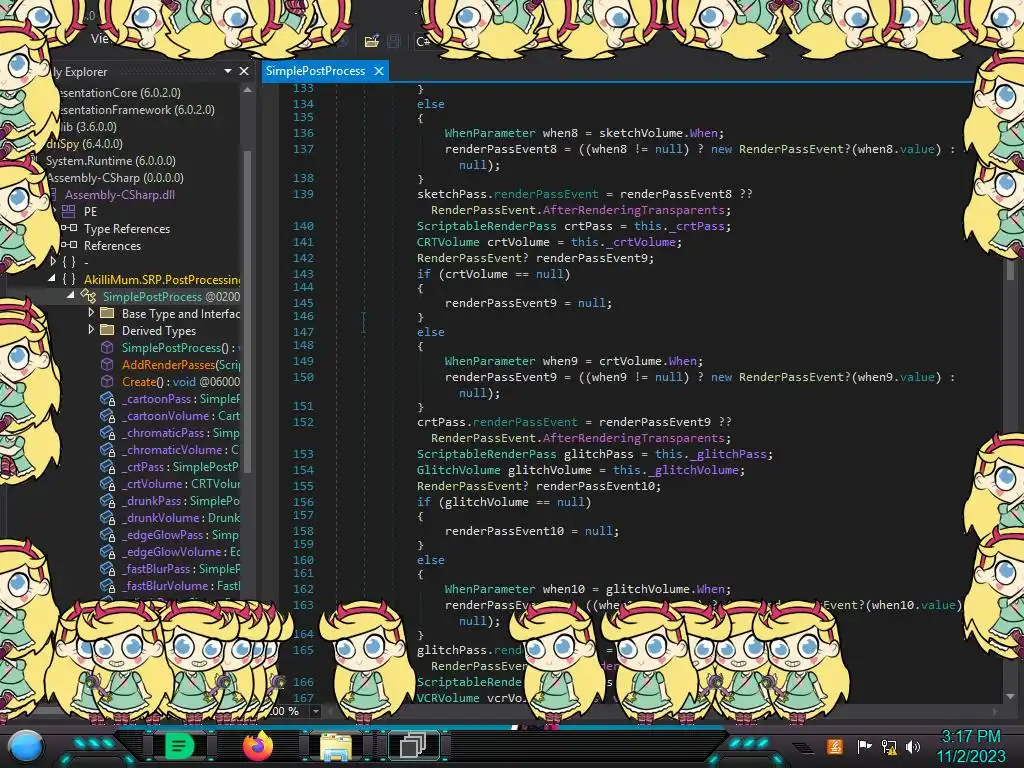Follow AfterRenderingTransparents reference after line 152
Image resolution: width=1024 pixels, height=768 pixels.
coord(633,438)
